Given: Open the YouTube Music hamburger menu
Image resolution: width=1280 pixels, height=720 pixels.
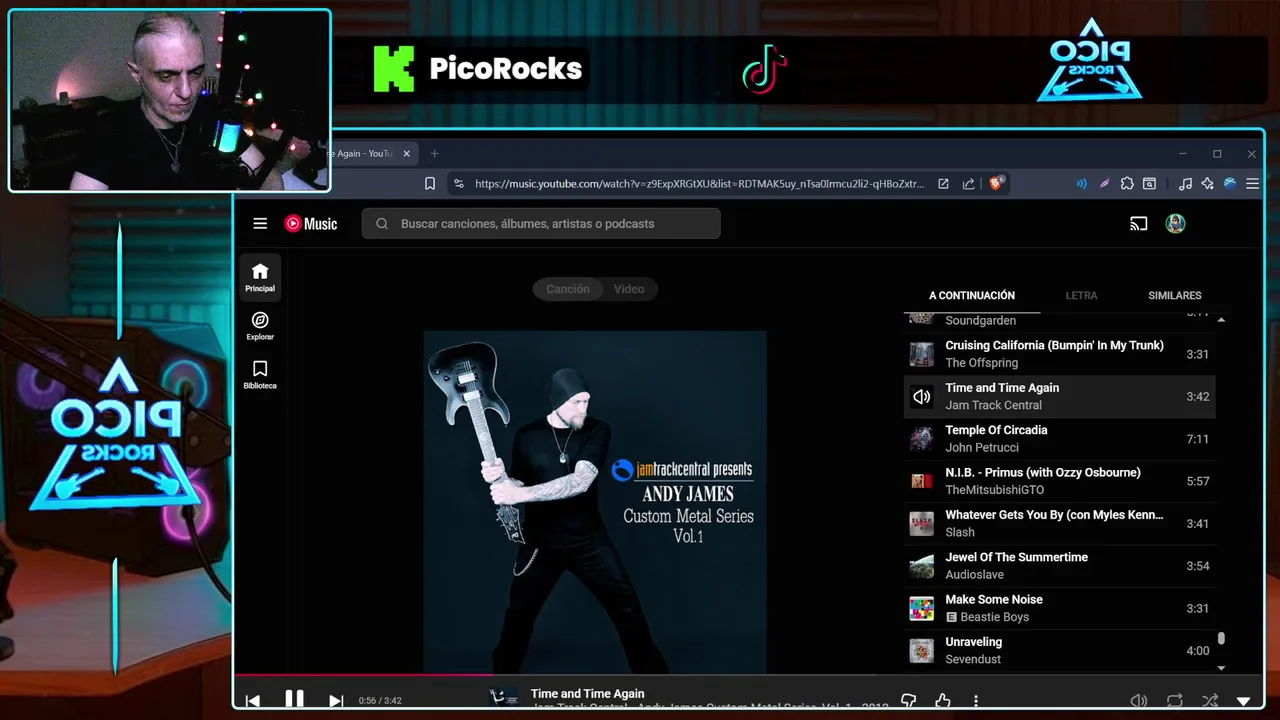Looking at the screenshot, I should tap(260, 224).
